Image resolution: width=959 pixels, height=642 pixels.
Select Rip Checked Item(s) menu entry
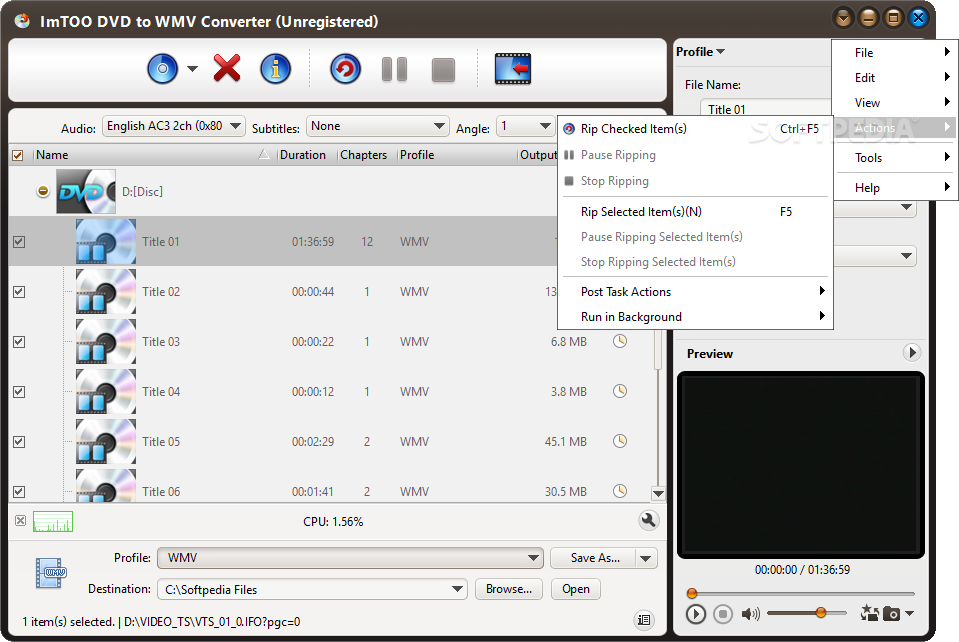pos(695,129)
